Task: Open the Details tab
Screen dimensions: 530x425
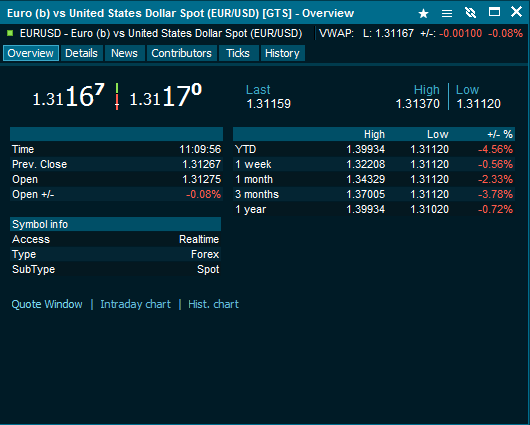Action: click(81, 53)
